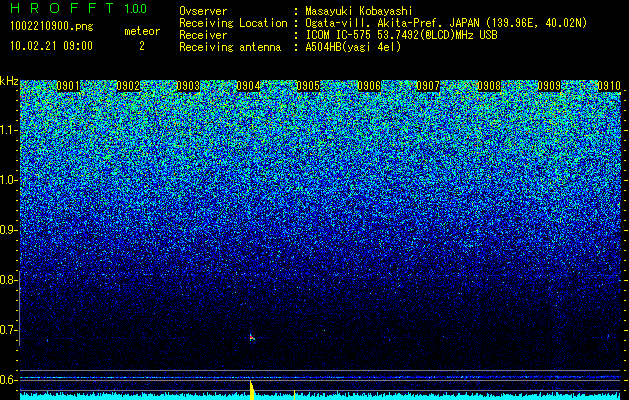
Task: Click the 0.6 kHz axis label
Action: click(9, 380)
